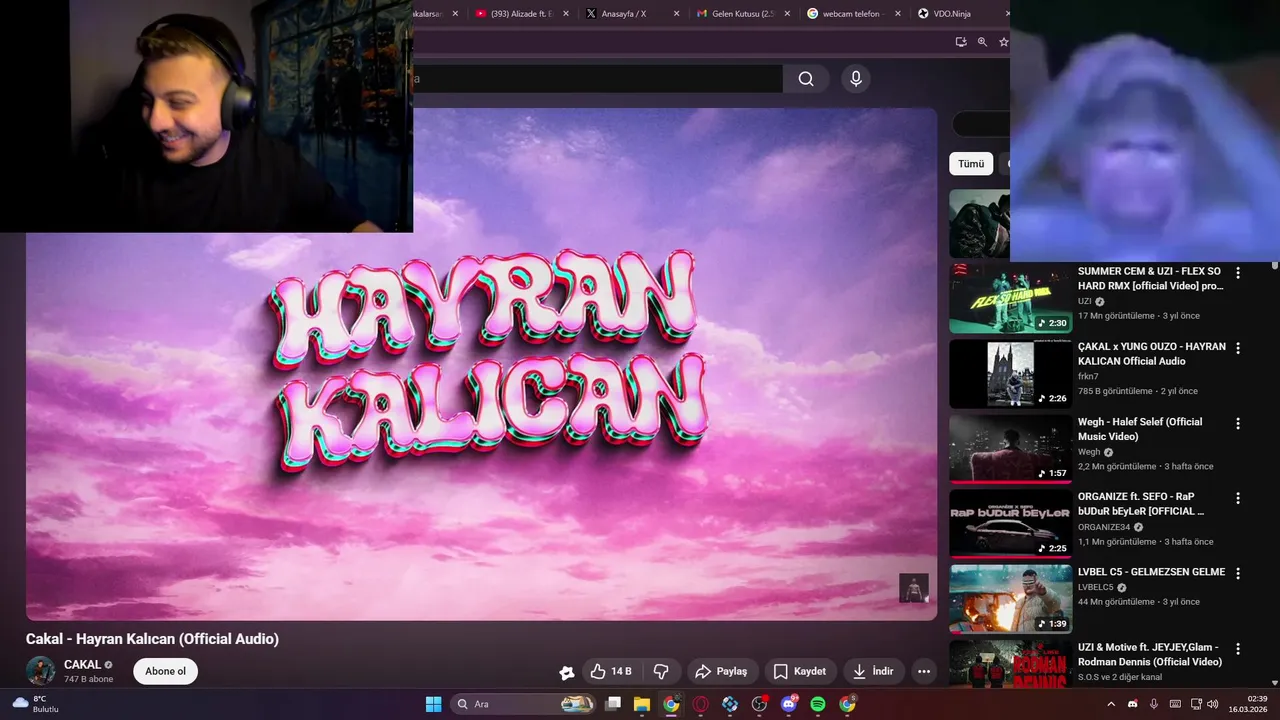Download video with the İndir button
This screenshot has height=720, width=1280.
[873, 671]
